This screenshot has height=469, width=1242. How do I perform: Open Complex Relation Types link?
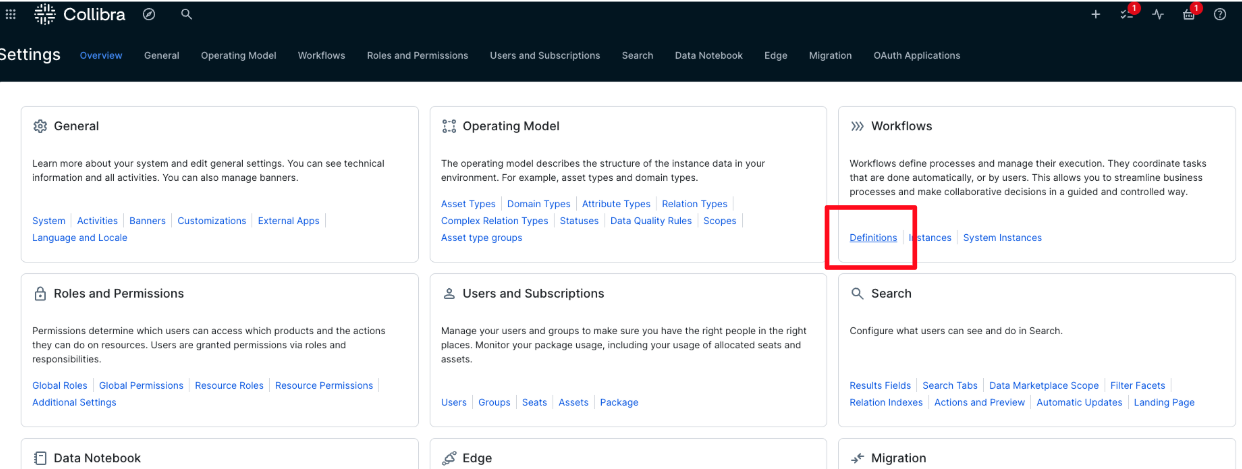(x=495, y=221)
